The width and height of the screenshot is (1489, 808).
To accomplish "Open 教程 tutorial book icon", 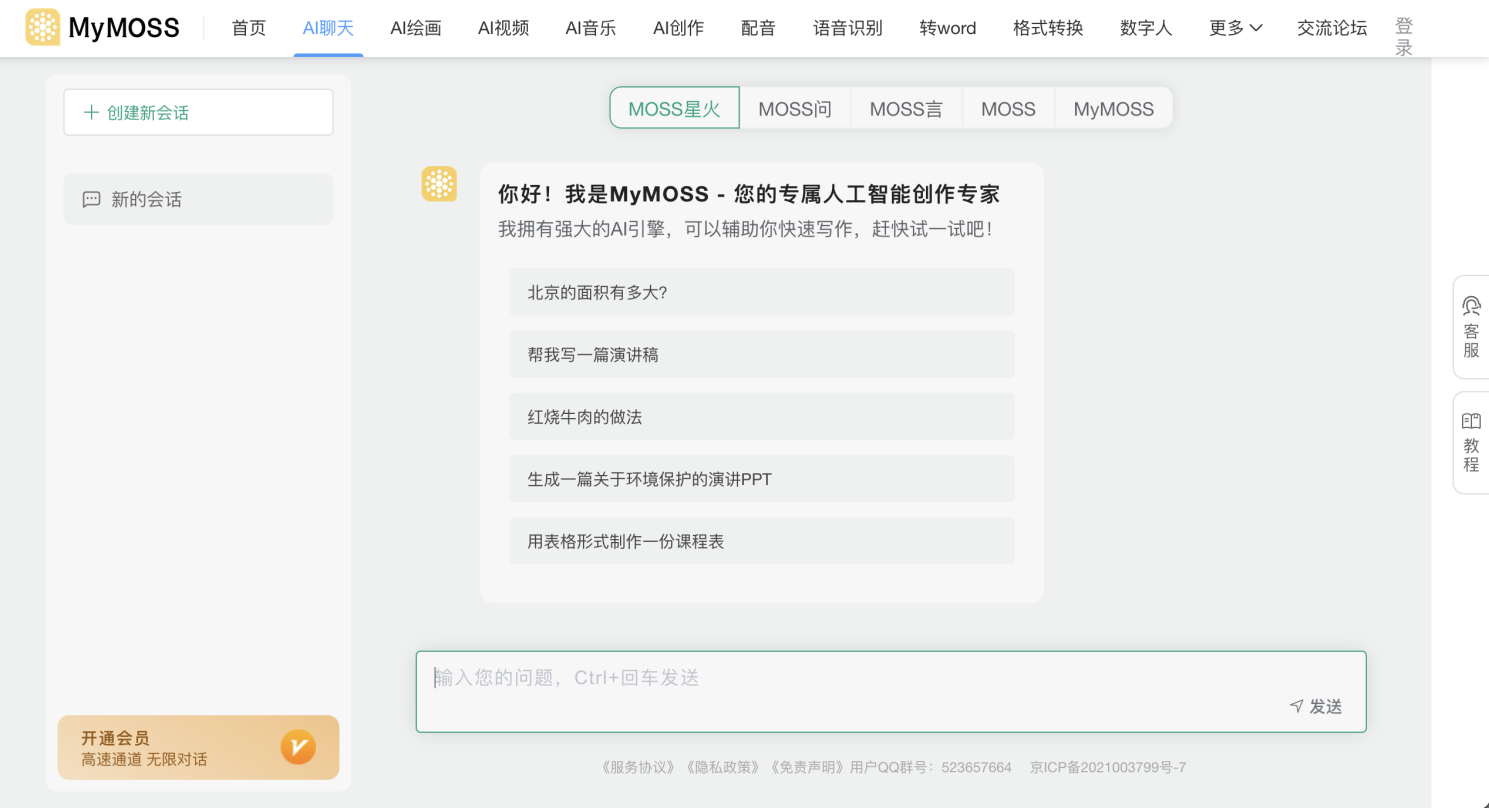I will coord(1471,421).
